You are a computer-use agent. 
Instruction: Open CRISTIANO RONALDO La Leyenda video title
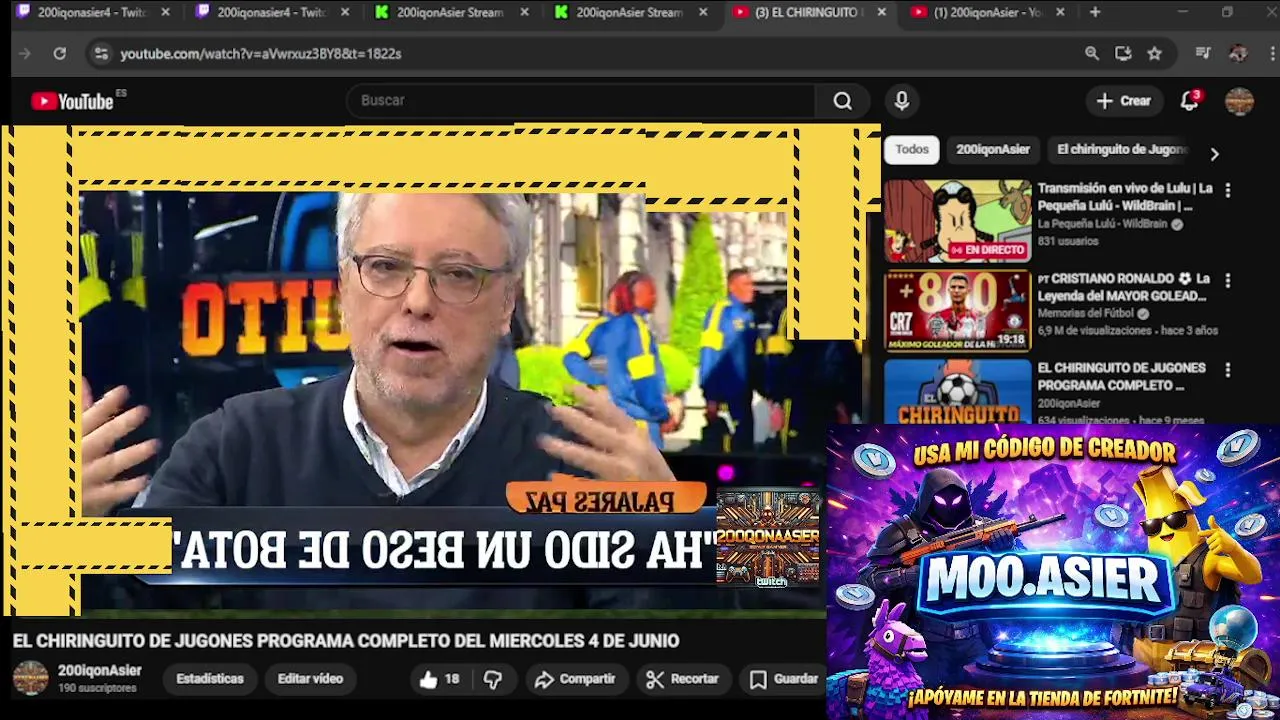(x=1124, y=287)
